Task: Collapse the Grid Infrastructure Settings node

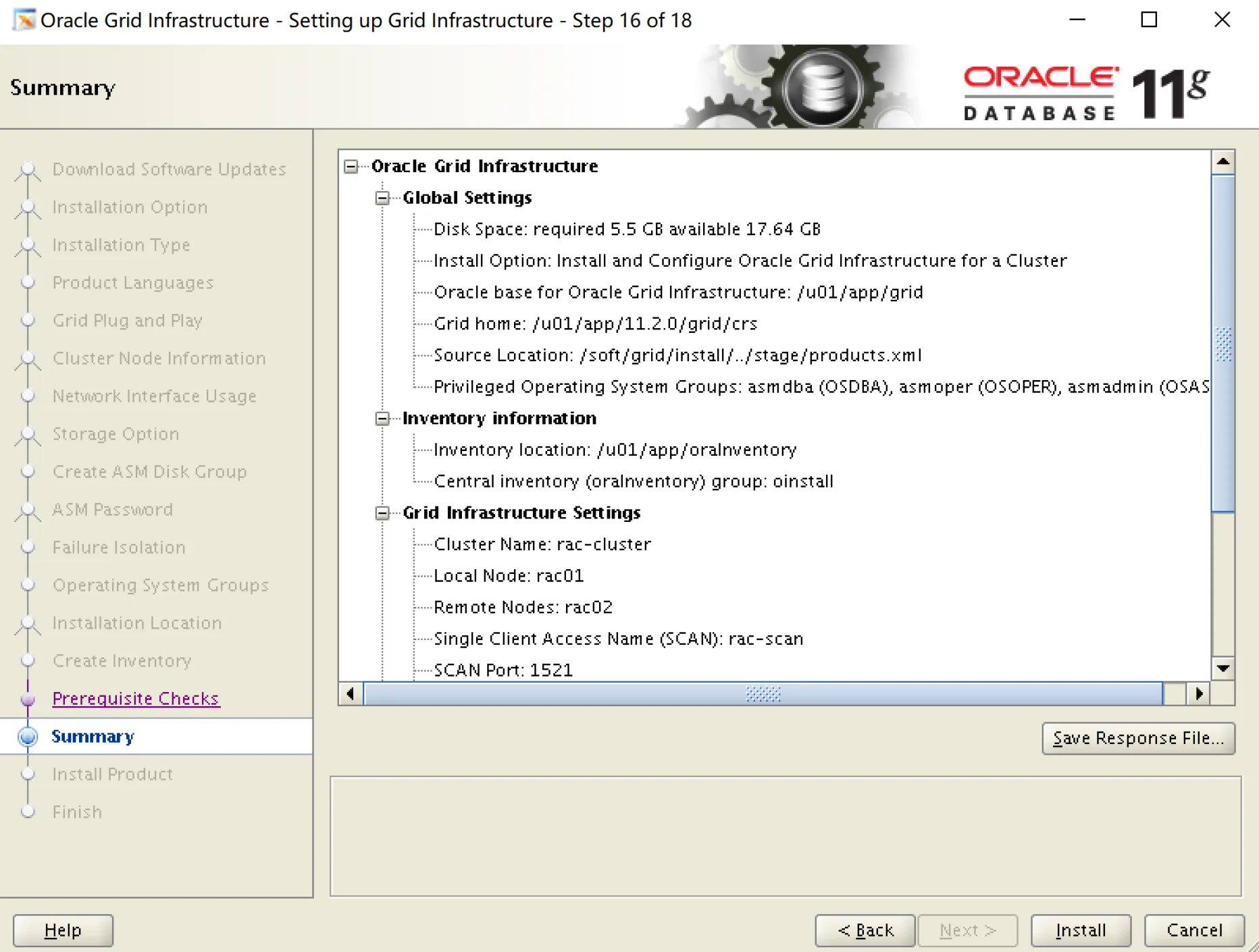Action: [382, 513]
